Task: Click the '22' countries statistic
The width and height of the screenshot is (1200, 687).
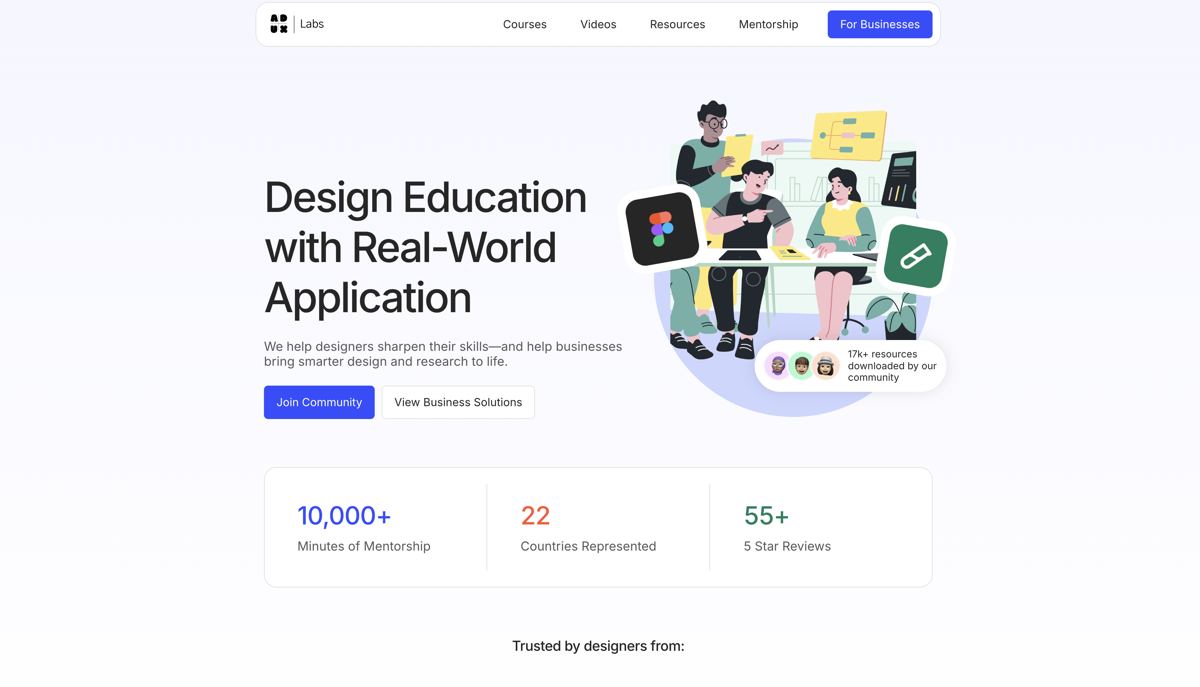Action: click(535, 515)
